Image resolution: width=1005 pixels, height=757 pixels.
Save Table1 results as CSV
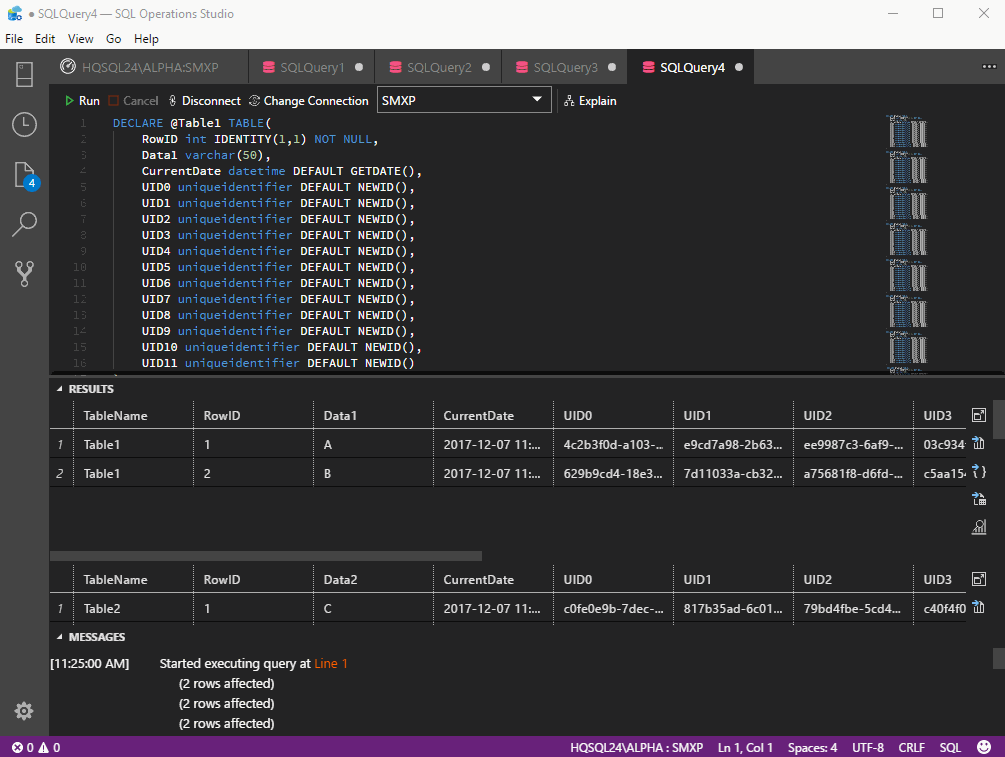click(979, 443)
